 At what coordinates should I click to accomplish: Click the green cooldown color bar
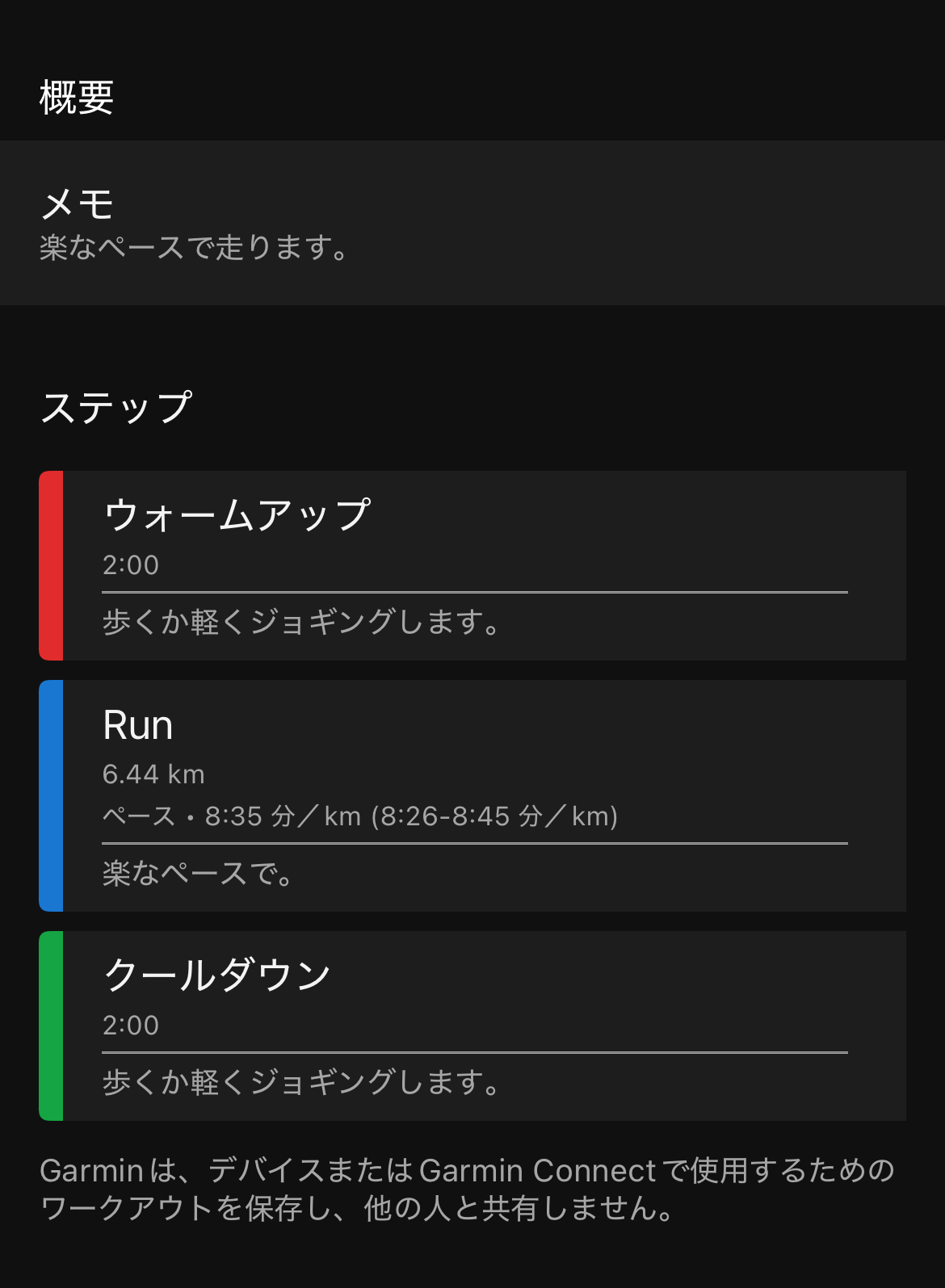pos(51,1026)
